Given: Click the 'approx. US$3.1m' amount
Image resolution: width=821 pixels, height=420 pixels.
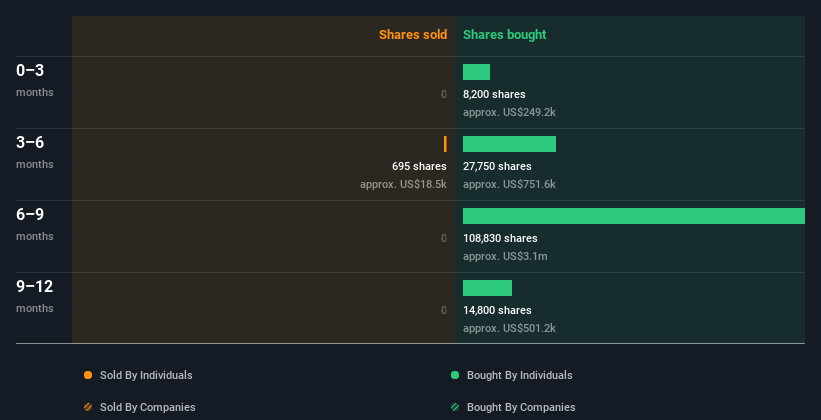Looking at the screenshot, I should (x=505, y=257).
